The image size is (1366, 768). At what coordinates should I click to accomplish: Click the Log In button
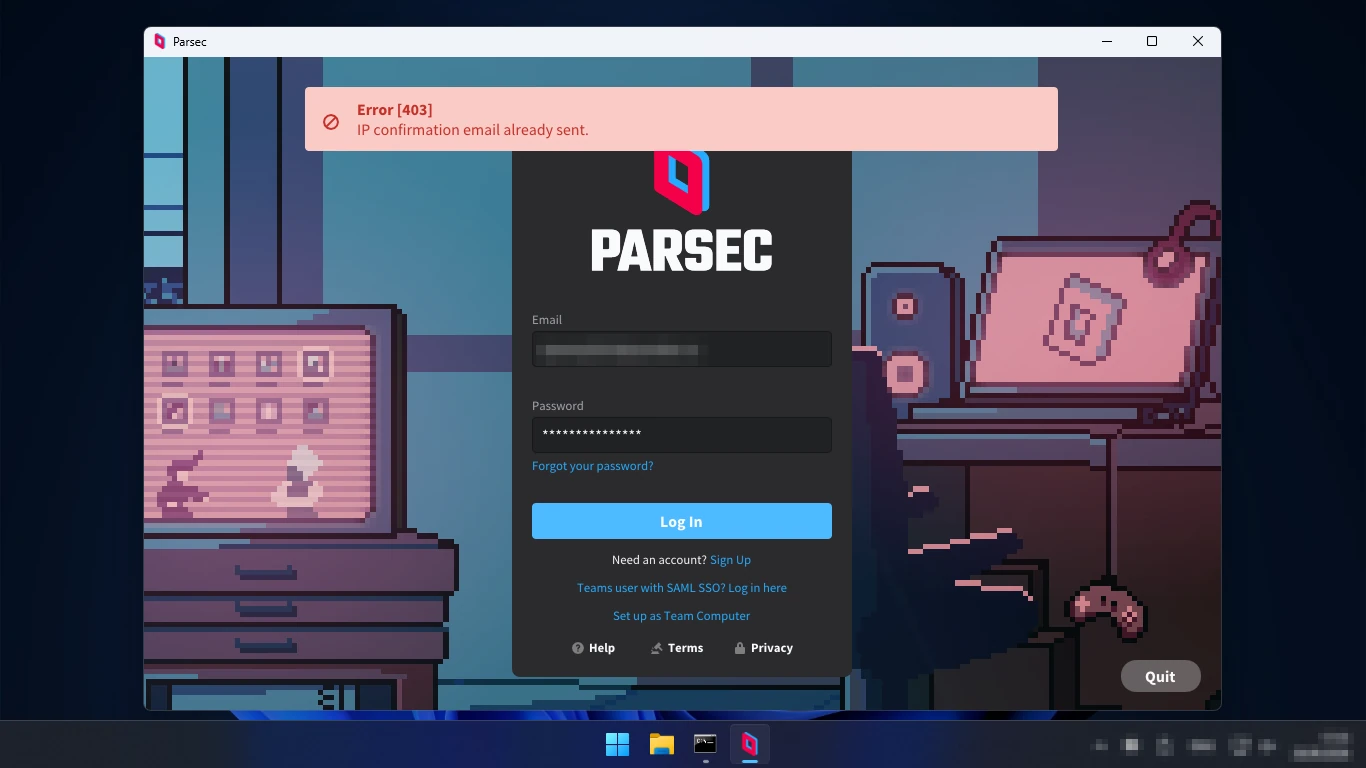coord(681,521)
